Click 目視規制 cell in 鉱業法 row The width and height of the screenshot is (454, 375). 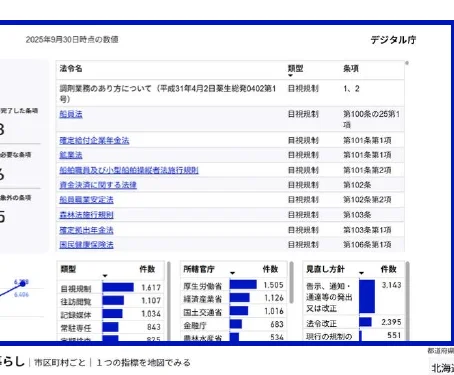click(x=303, y=155)
